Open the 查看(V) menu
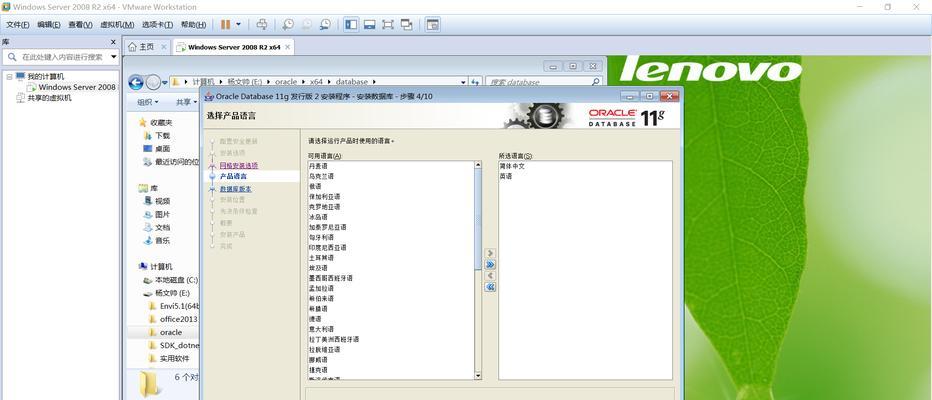This screenshot has width=932, height=400. coord(80,25)
